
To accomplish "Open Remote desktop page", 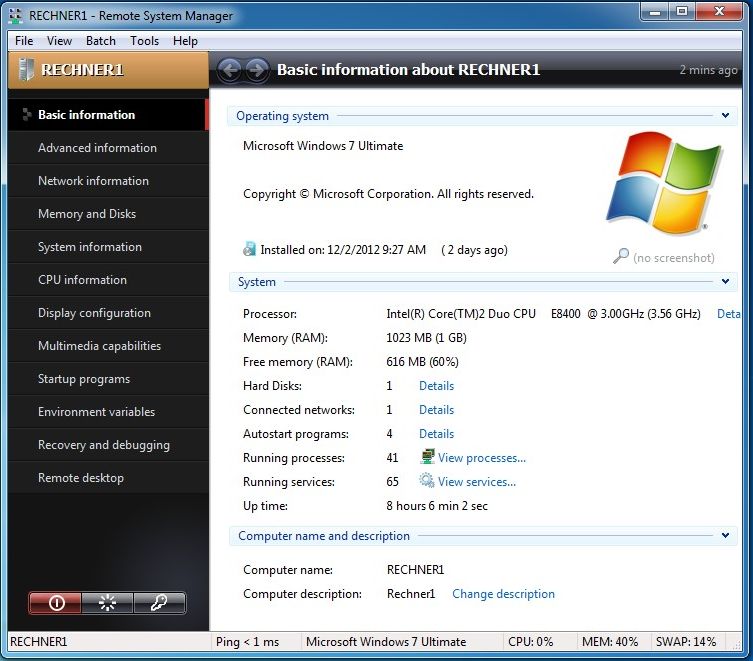I will 108,478.
